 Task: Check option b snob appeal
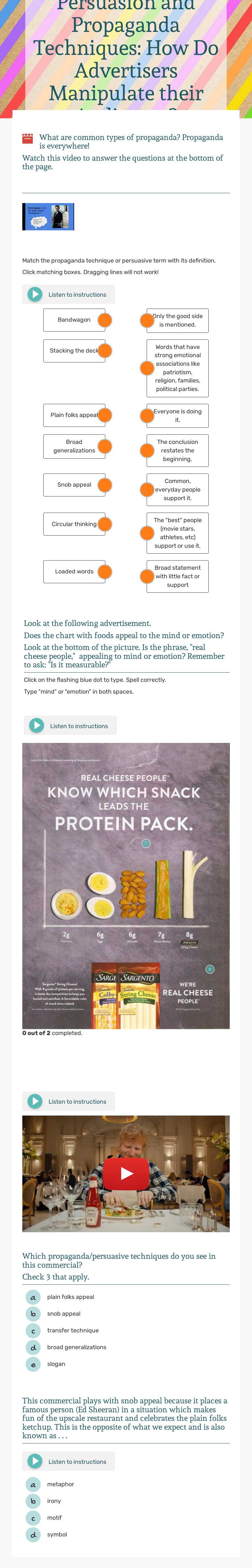pos(33,1314)
